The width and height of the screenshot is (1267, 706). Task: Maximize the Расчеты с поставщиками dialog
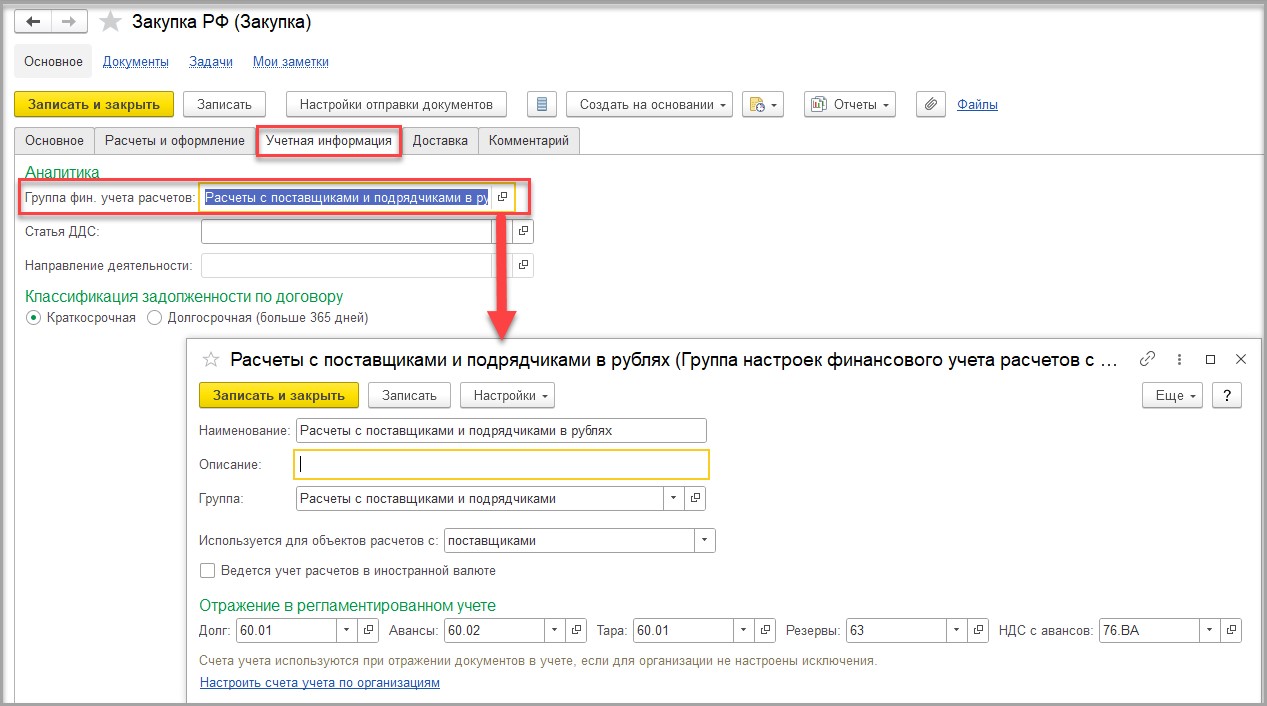(x=1210, y=359)
